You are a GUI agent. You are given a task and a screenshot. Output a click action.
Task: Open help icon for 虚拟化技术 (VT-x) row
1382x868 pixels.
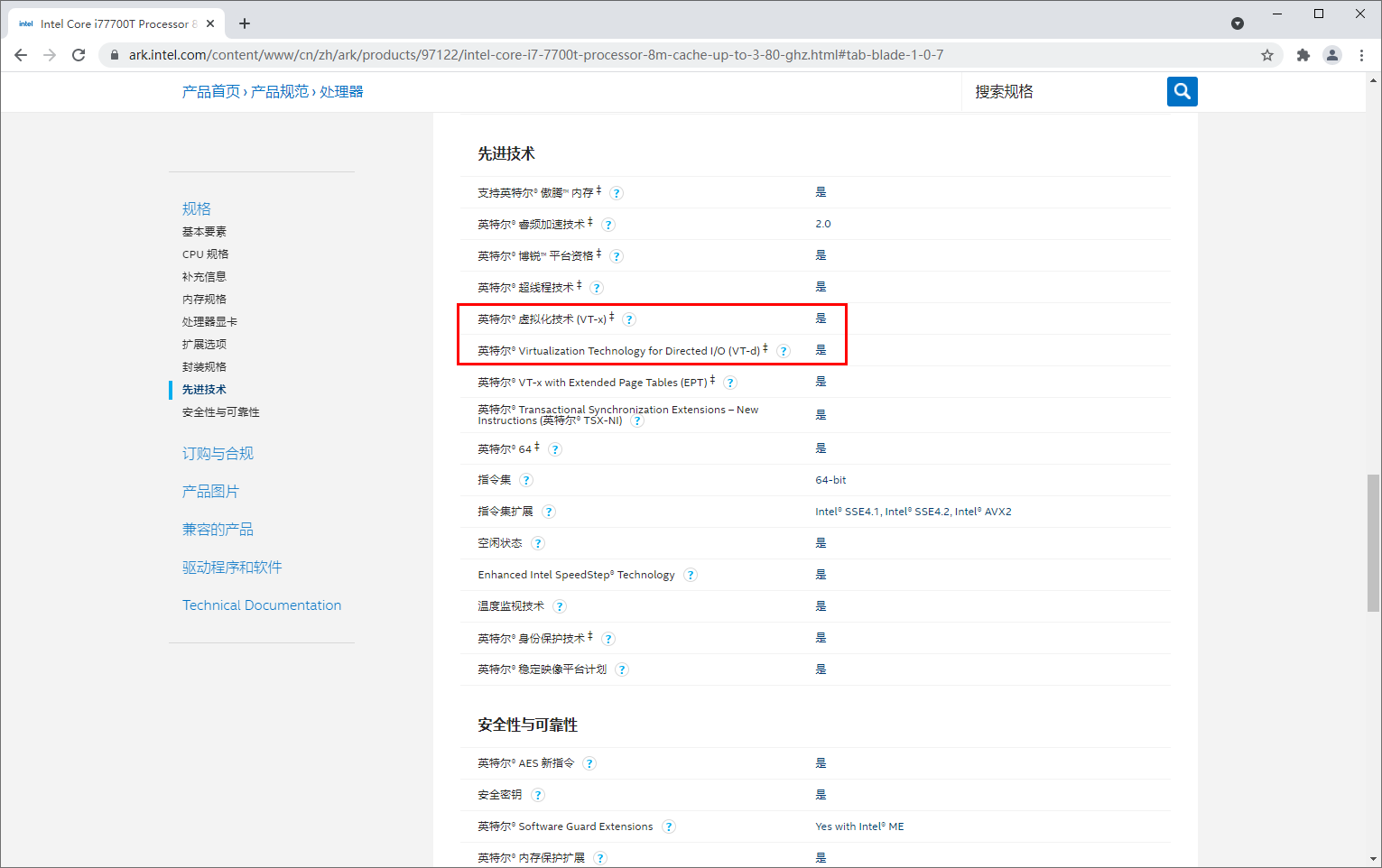coord(629,319)
